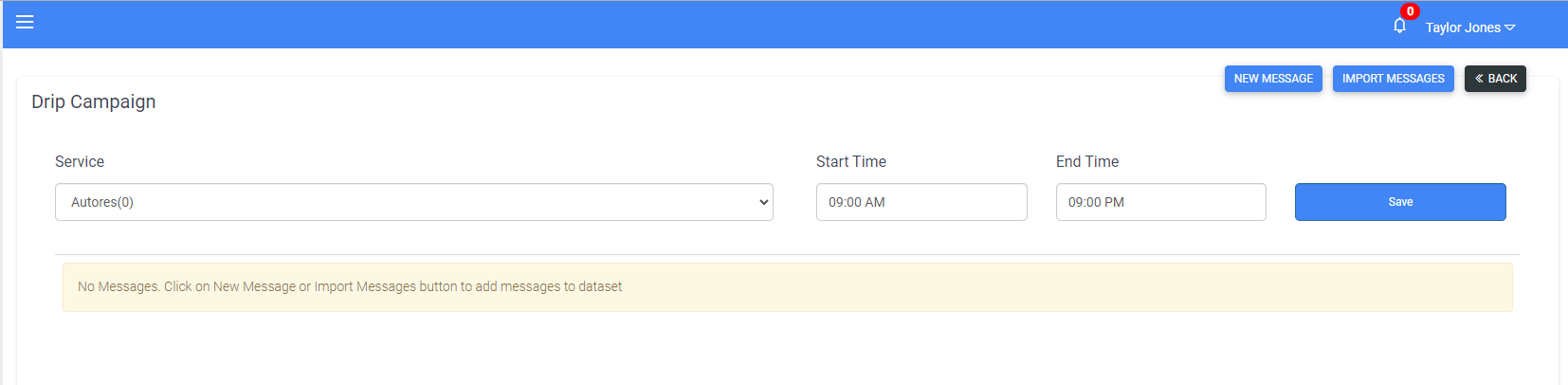Open the Taylor Jones user menu

tap(1469, 27)
